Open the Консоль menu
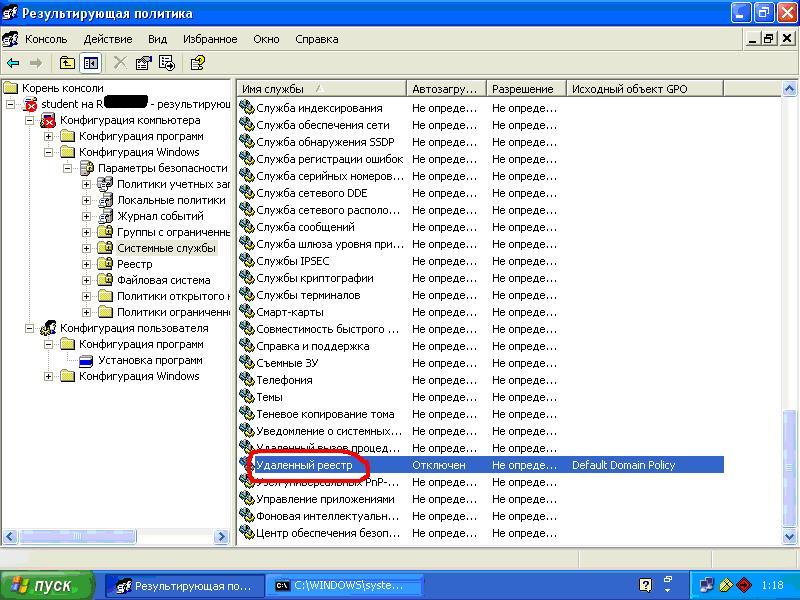The width and height of the screenshot is (800, 600). [46, 39]
